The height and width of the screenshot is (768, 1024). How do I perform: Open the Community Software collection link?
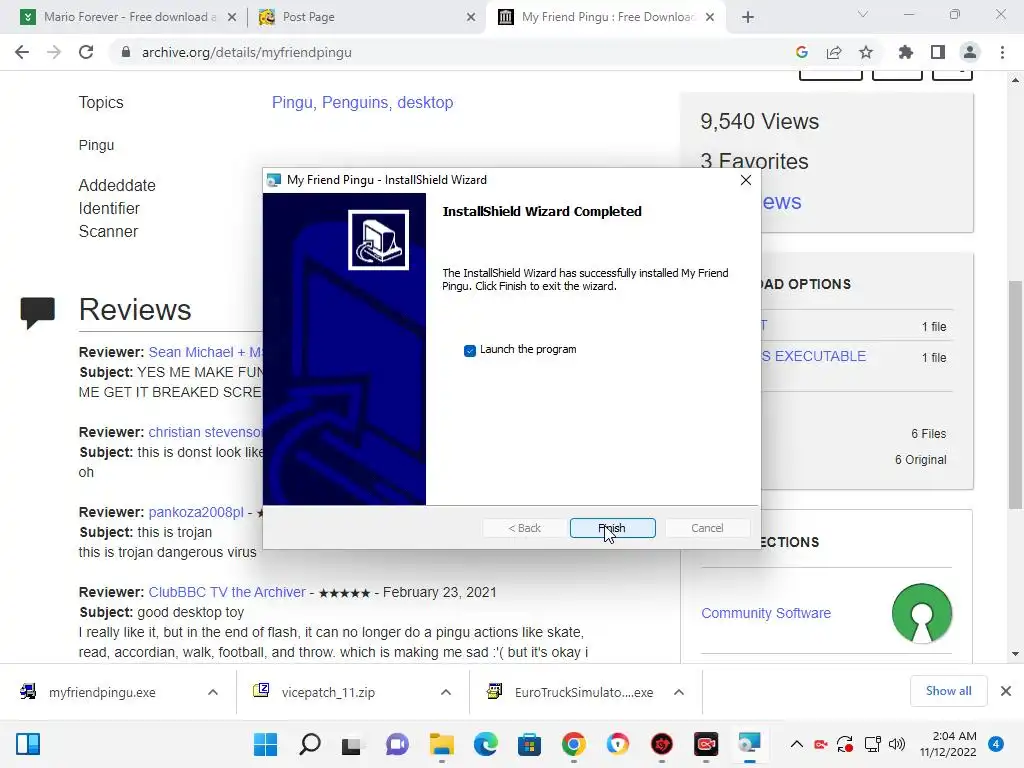tap(766, 613)
